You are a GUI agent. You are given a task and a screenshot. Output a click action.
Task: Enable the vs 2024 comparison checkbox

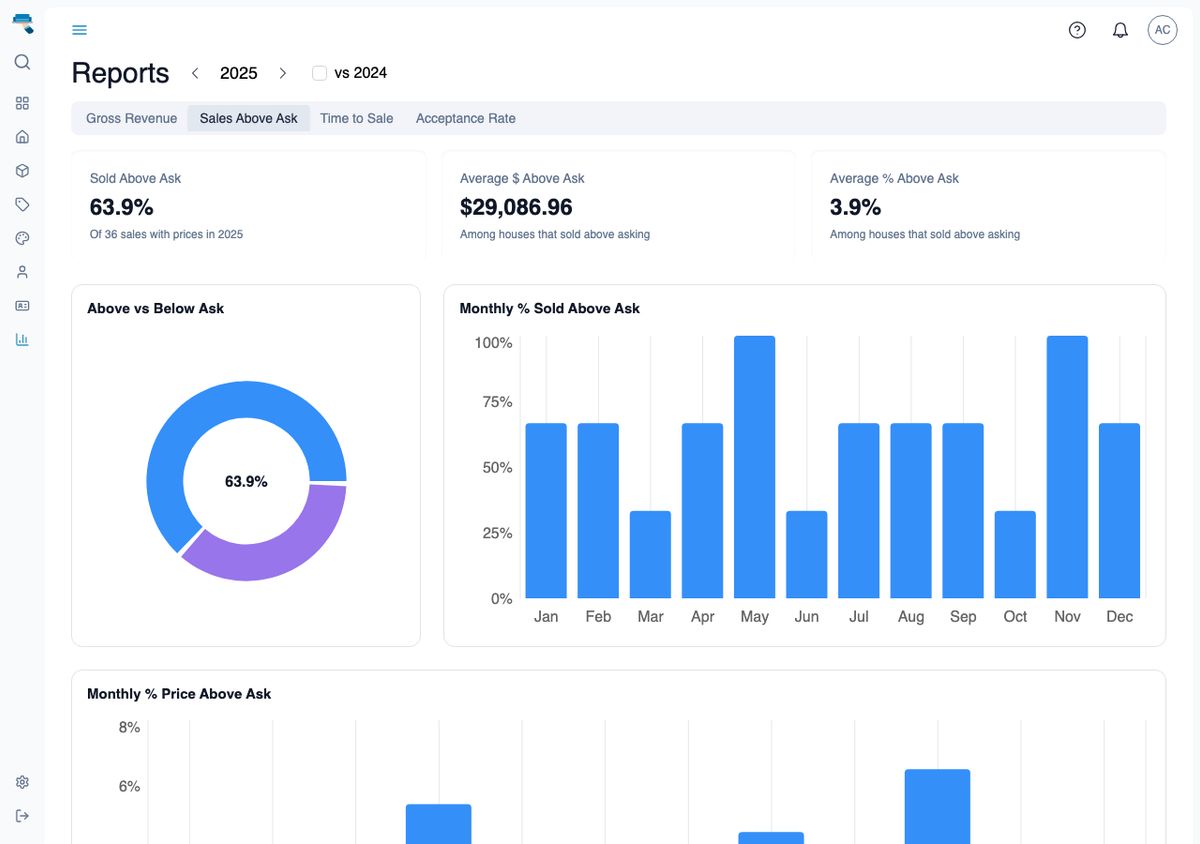[320, 73]
